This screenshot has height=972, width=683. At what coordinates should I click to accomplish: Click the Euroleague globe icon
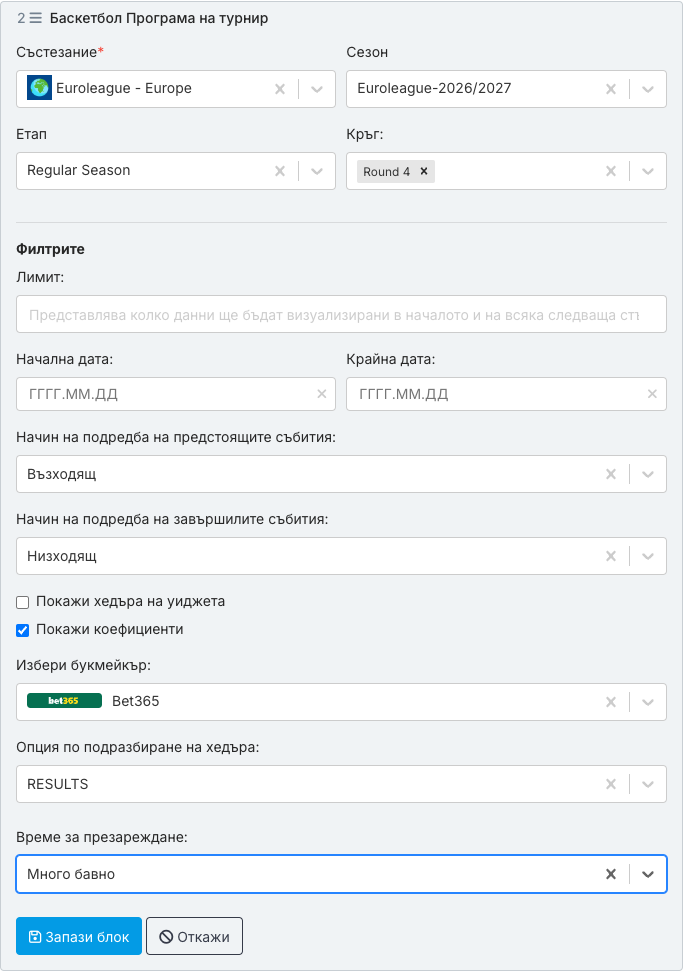click(40, 88)
